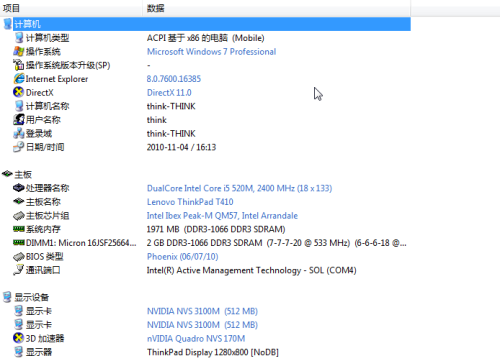Click the 操作系统版本升级(SP) icon
Viewport: 500px width, 361px height.
click(x=18, y=65)
